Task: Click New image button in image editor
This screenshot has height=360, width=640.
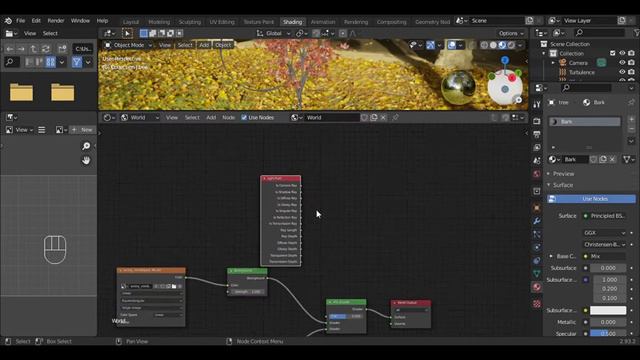Action: [x=82, y=130]
